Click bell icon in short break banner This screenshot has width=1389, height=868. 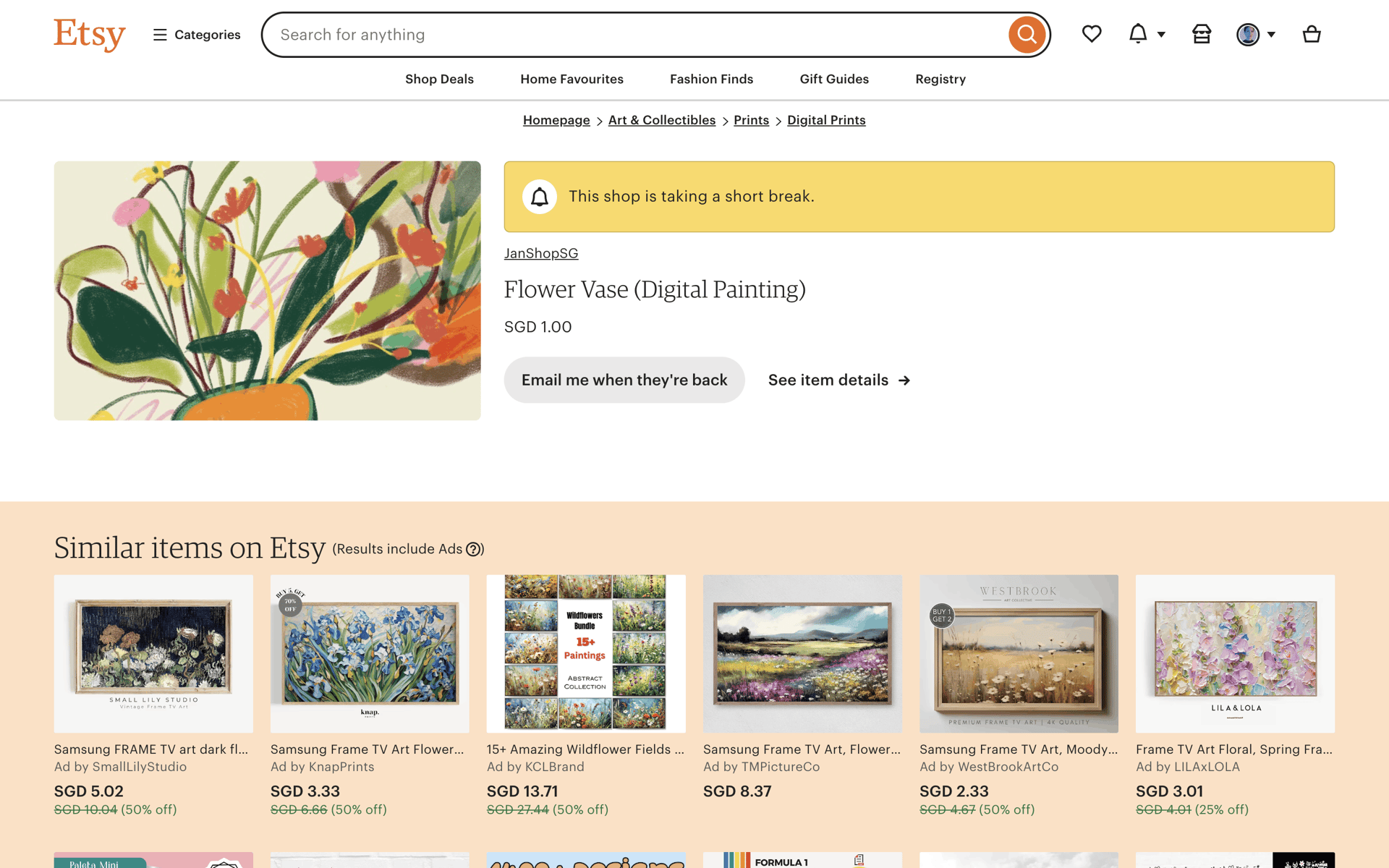[540, 197]
